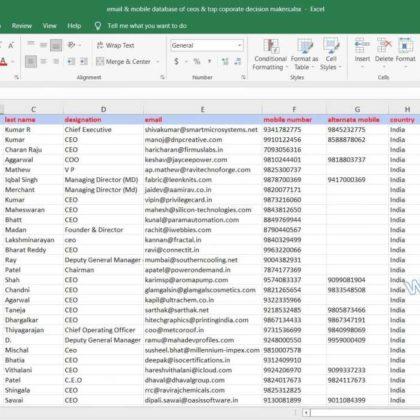Toggle Wrap Text

point(115,45)
